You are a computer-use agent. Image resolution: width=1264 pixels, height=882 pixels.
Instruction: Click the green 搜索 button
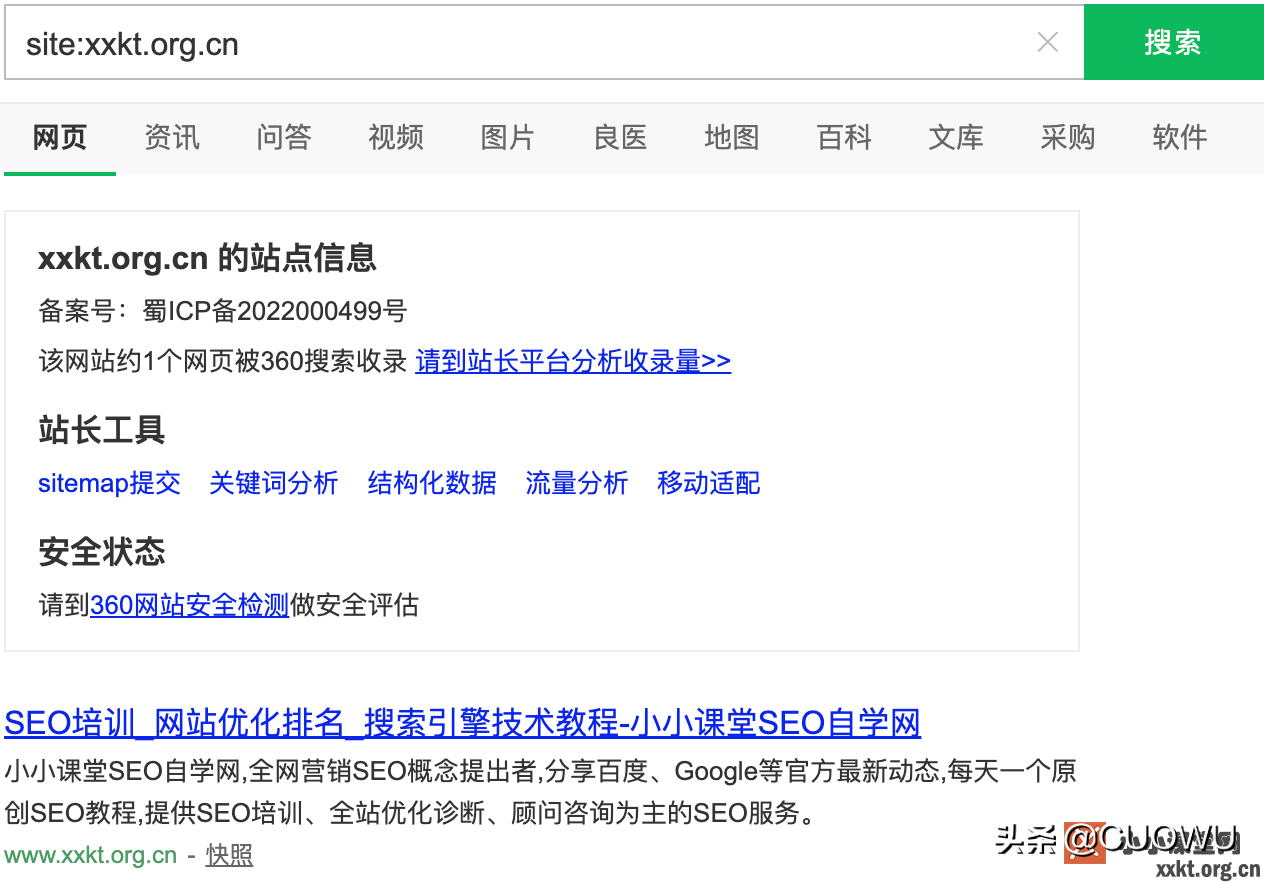(1173, 42)
